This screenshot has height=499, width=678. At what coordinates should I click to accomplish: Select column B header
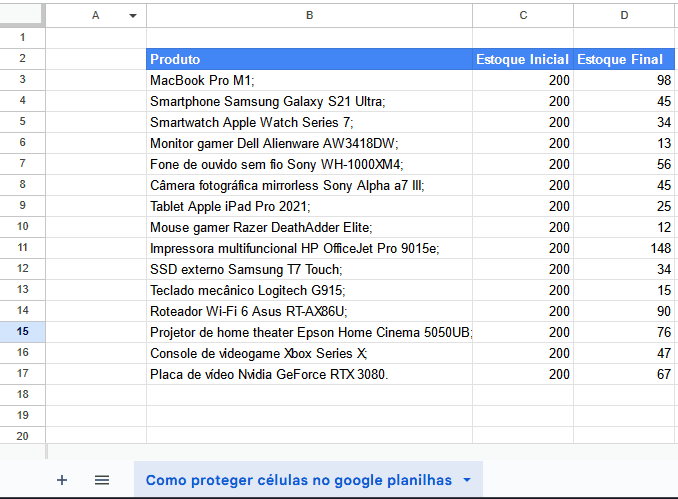(309, 15)
